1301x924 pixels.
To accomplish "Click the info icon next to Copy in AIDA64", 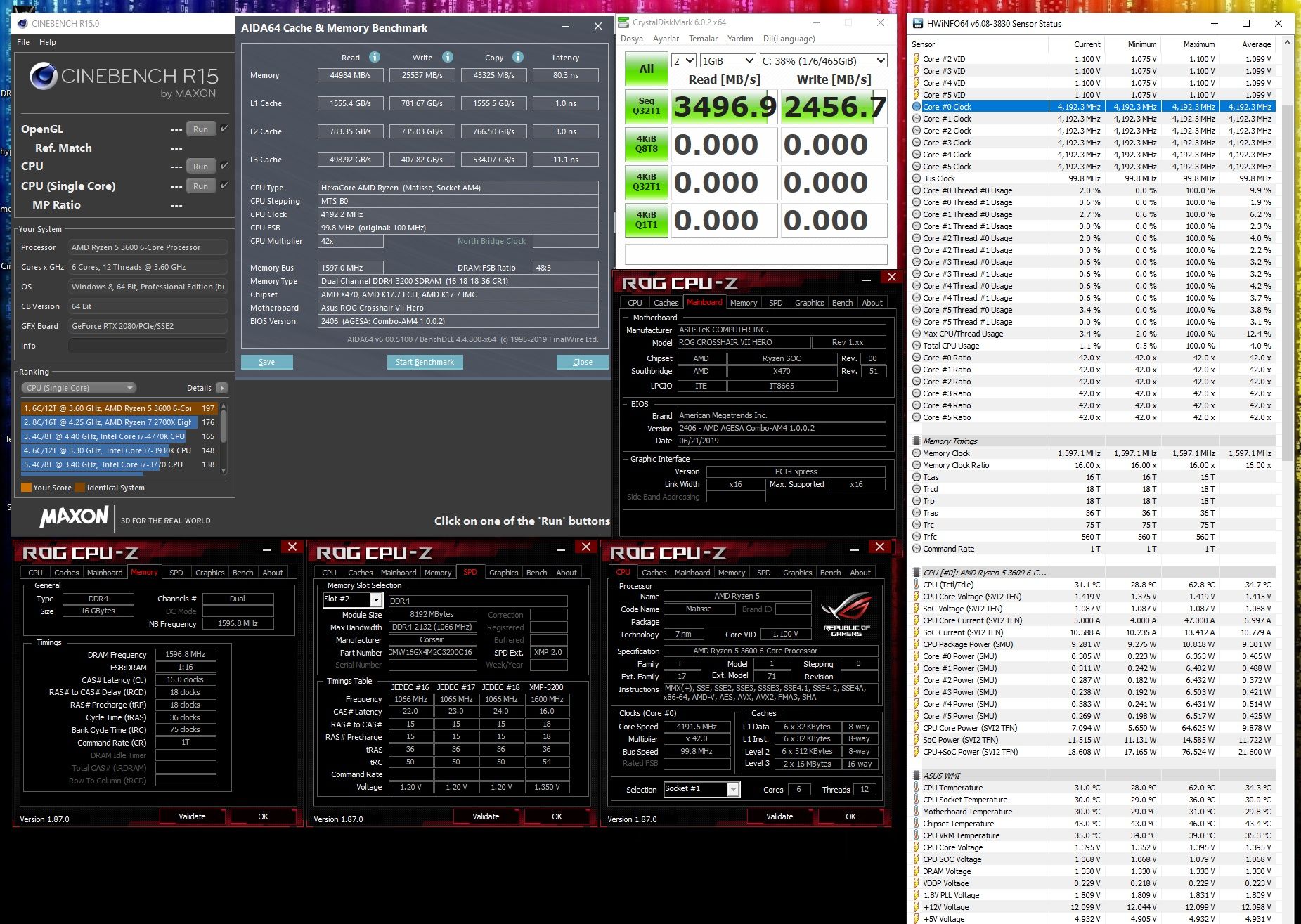I will coord(518,57).
